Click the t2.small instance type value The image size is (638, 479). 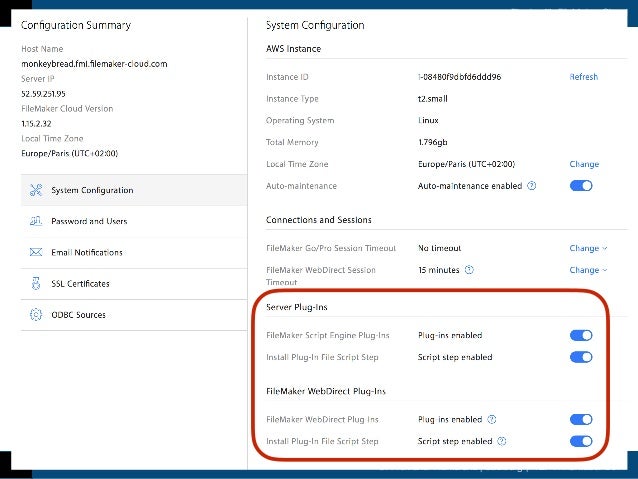pos(433,98)
